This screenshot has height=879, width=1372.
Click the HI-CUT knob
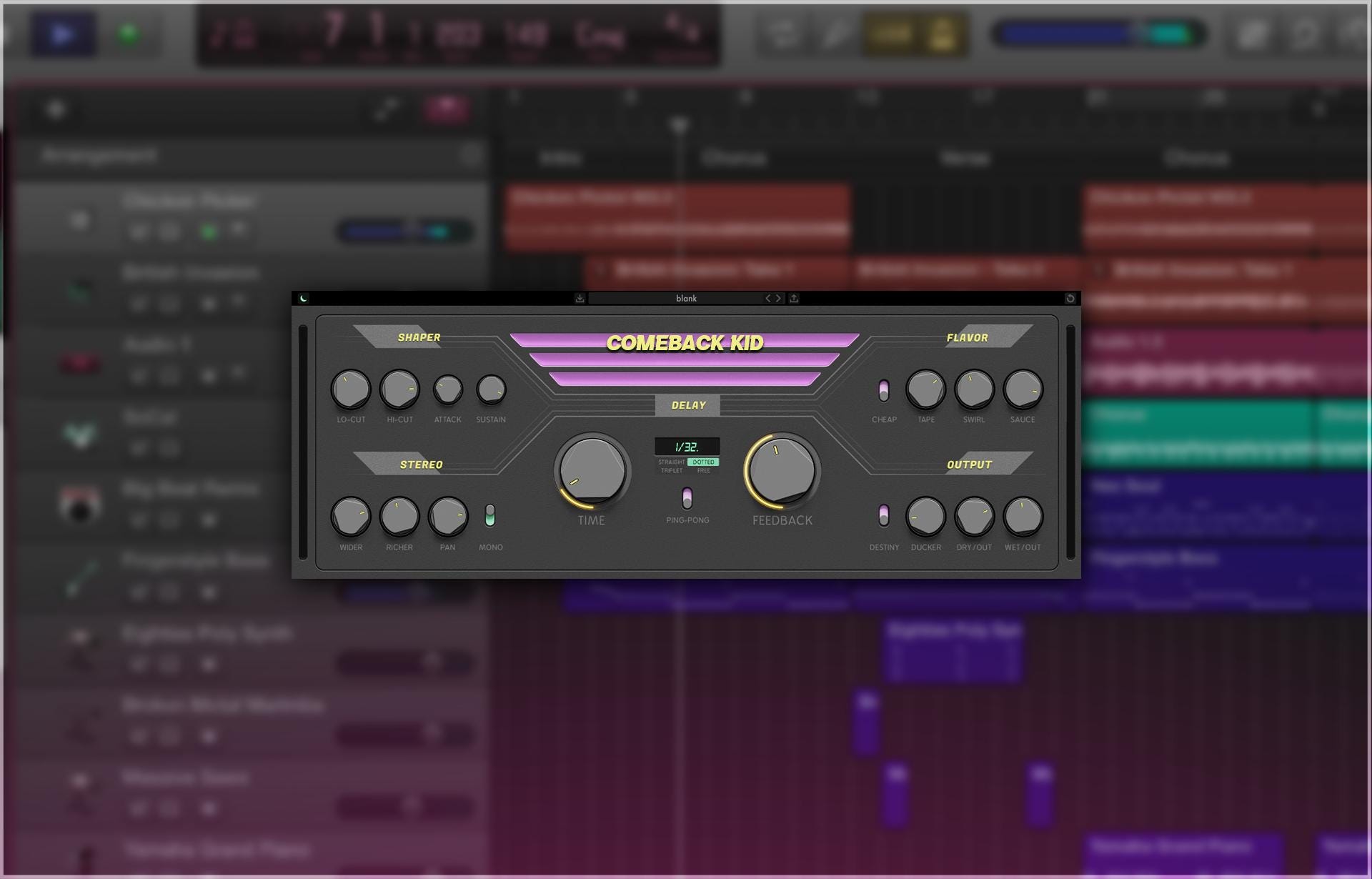[x=399, y=389]
